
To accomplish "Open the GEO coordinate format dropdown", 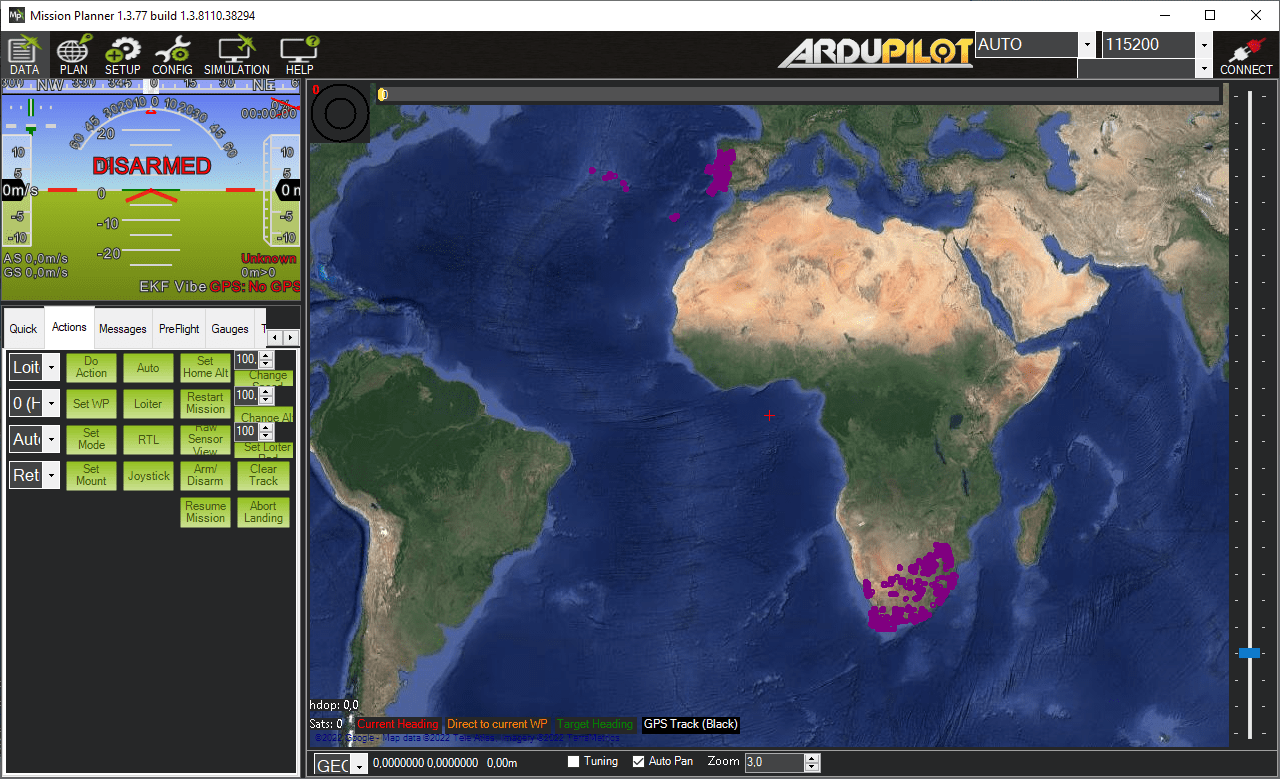I will [358, 765].
